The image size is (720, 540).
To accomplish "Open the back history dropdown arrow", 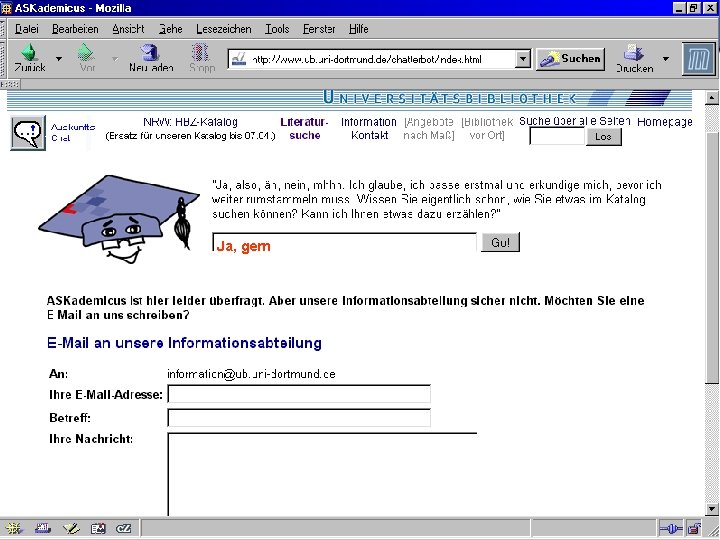I will [x=59, y=59].
